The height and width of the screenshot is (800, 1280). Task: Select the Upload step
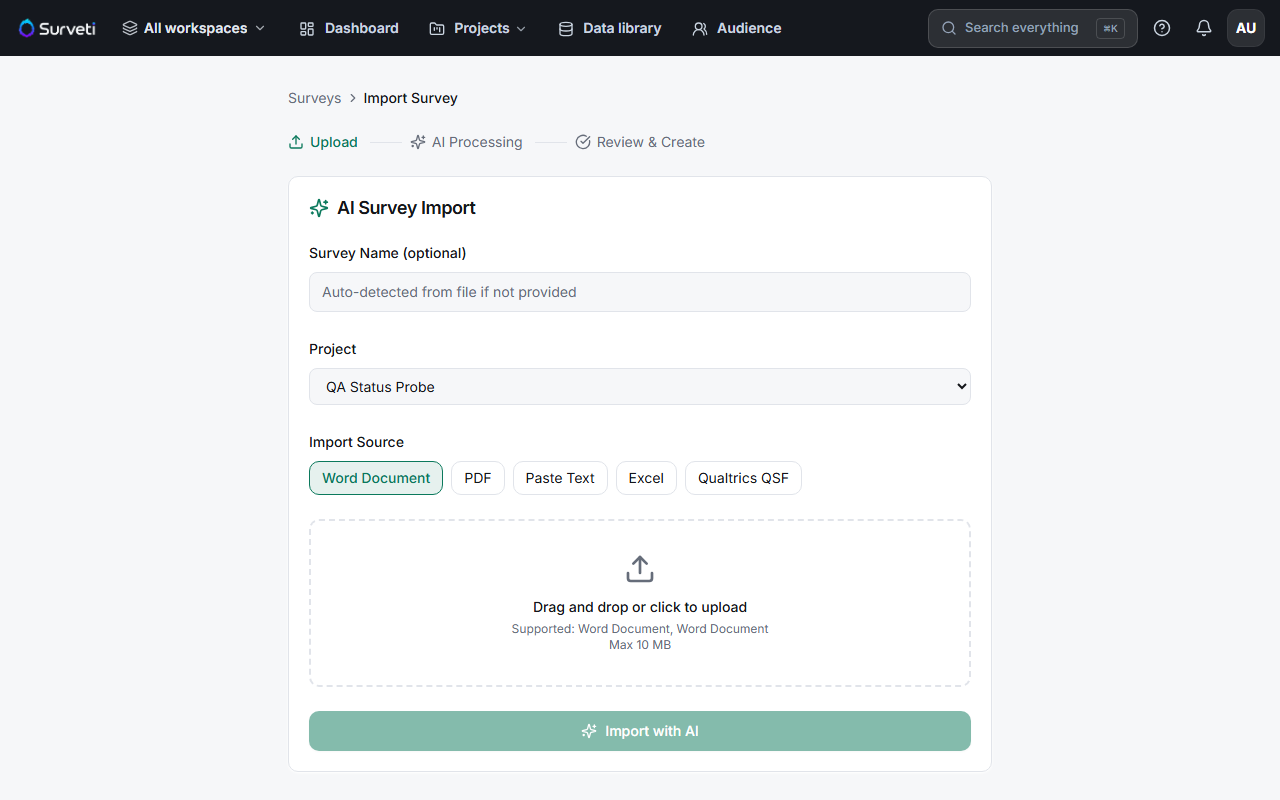(x=323, y=142)
